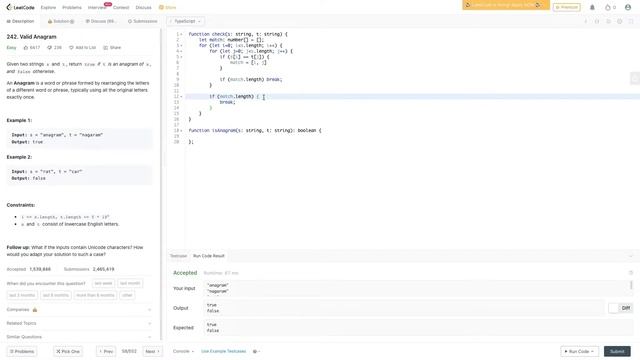Screen dimensions: 640x360
Task: Open the Console dropdown
Action: coord(183,351)
